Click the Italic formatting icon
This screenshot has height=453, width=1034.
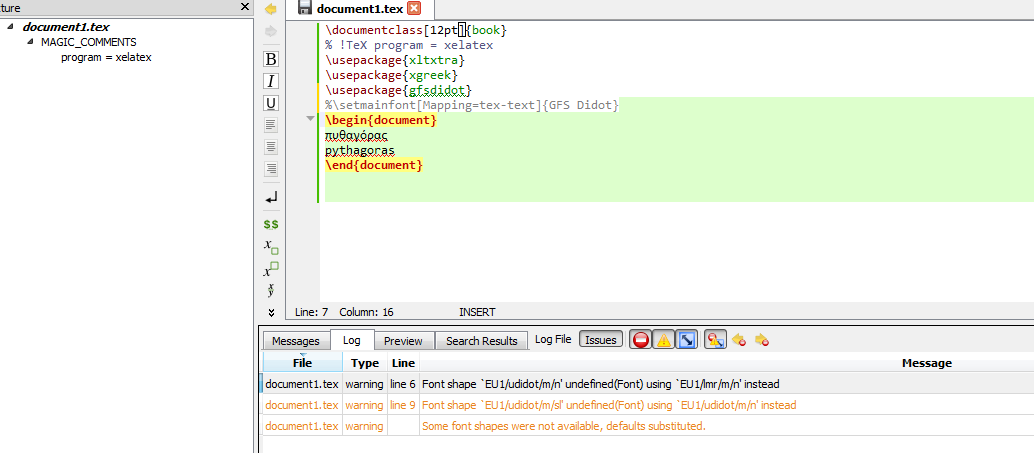[270, 81]
